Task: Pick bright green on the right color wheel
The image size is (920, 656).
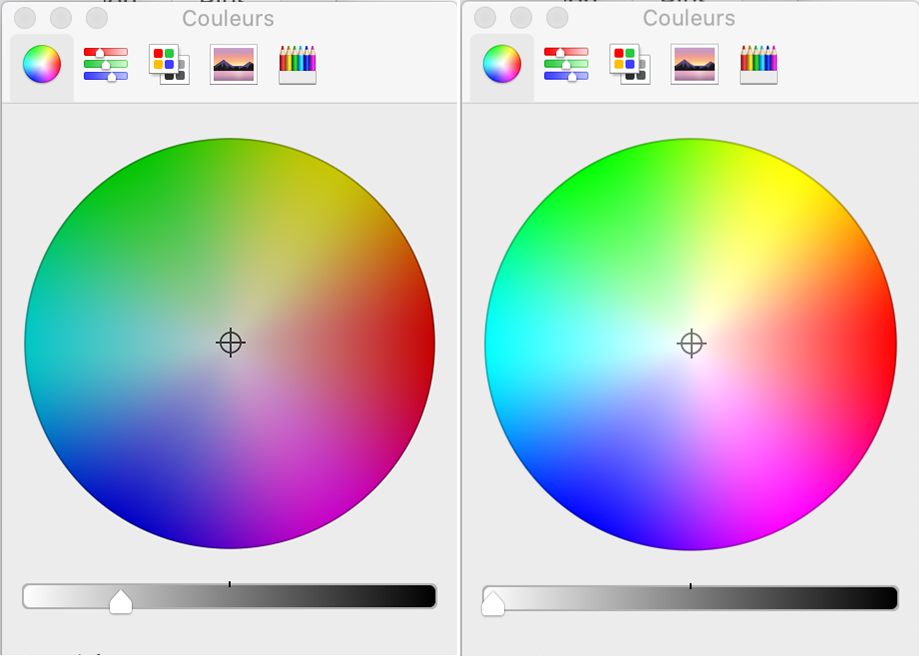Action: (594, 177)
